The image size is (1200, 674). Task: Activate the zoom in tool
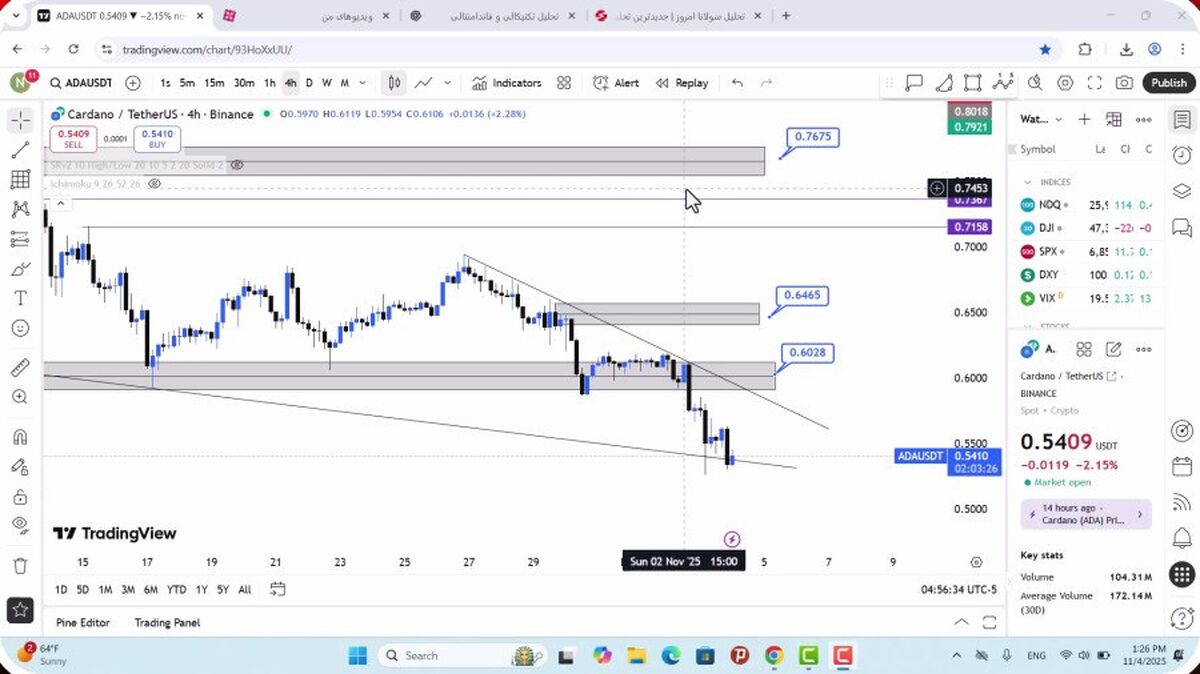[20, 397]
